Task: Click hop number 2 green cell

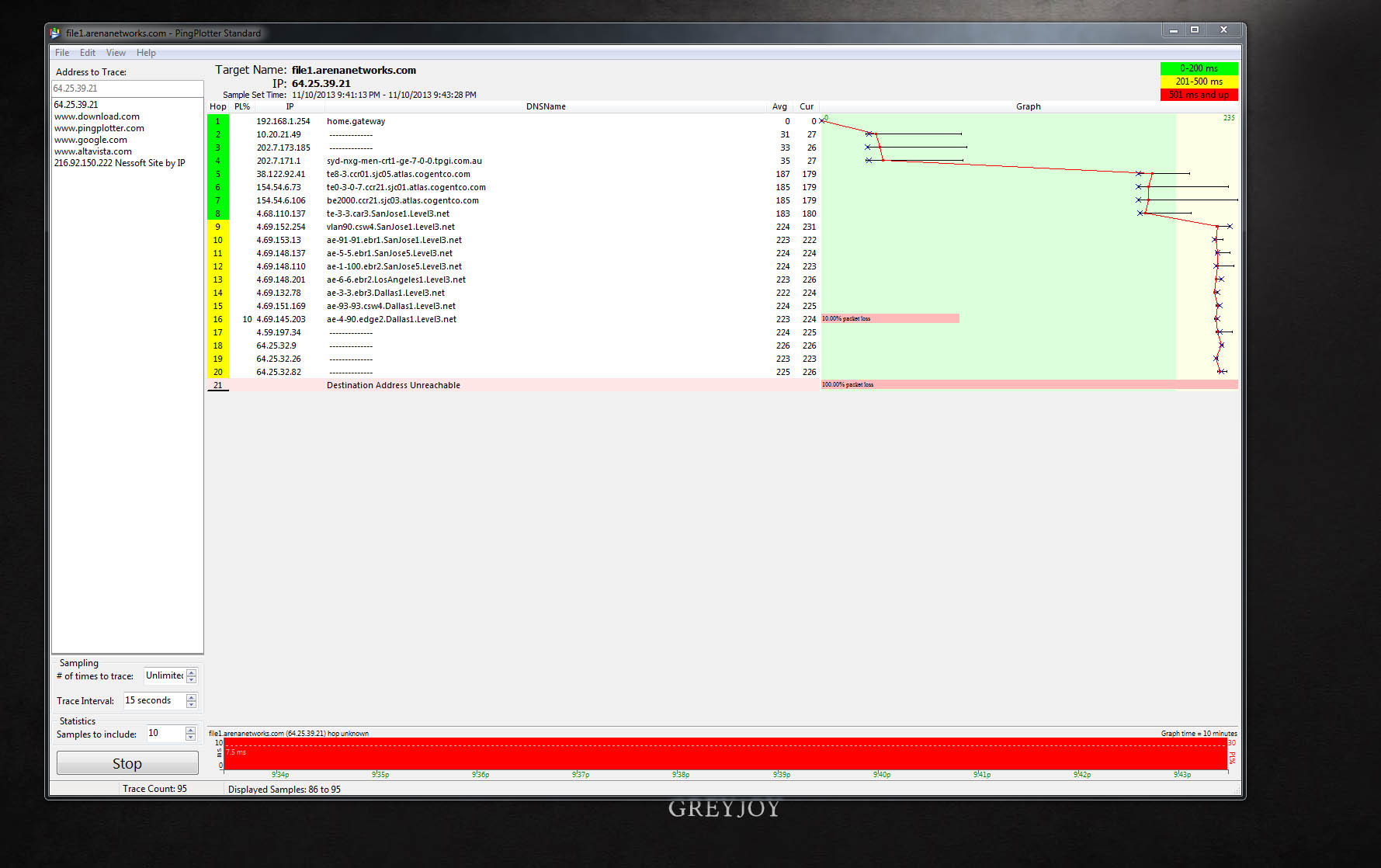Action: 218,134
